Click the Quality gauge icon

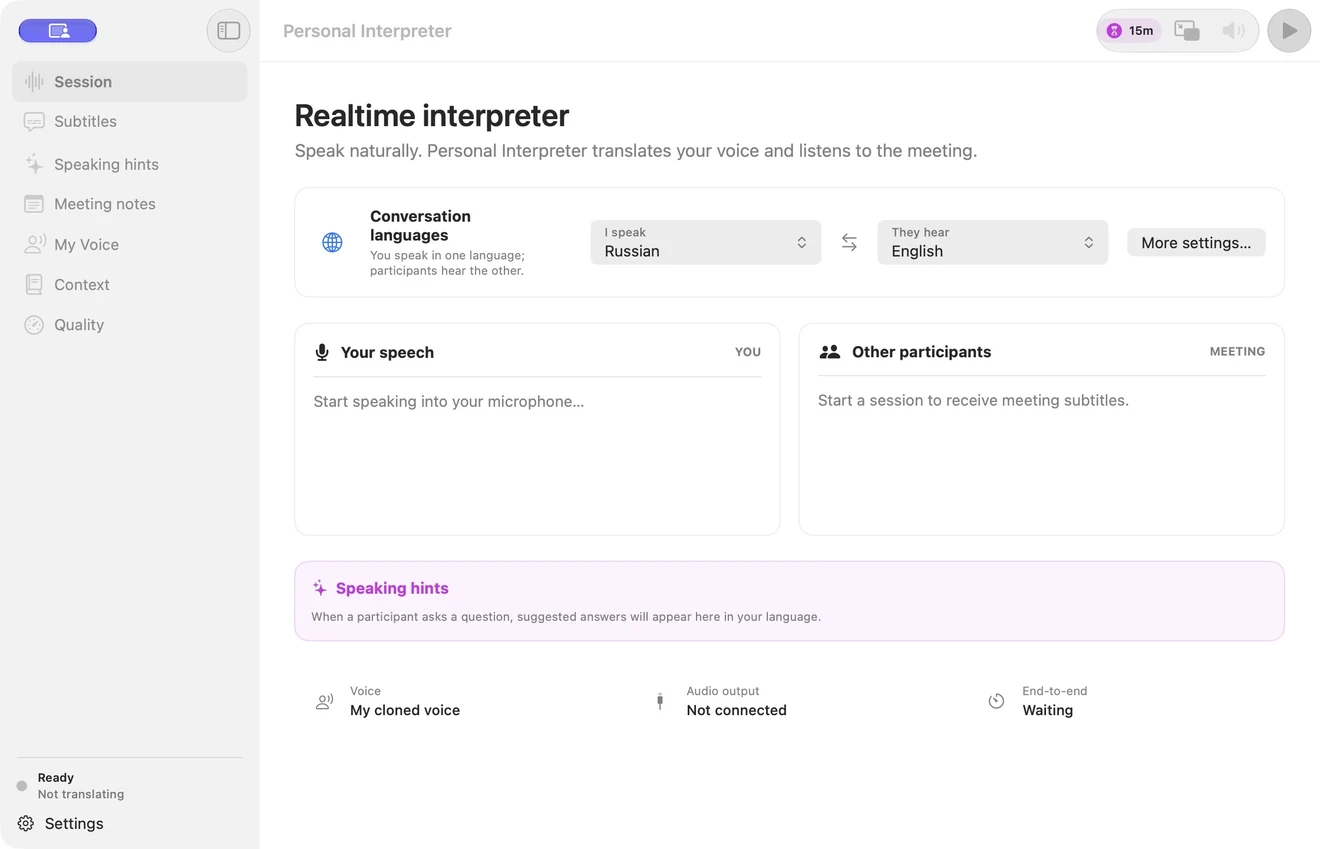coord(34,324)
